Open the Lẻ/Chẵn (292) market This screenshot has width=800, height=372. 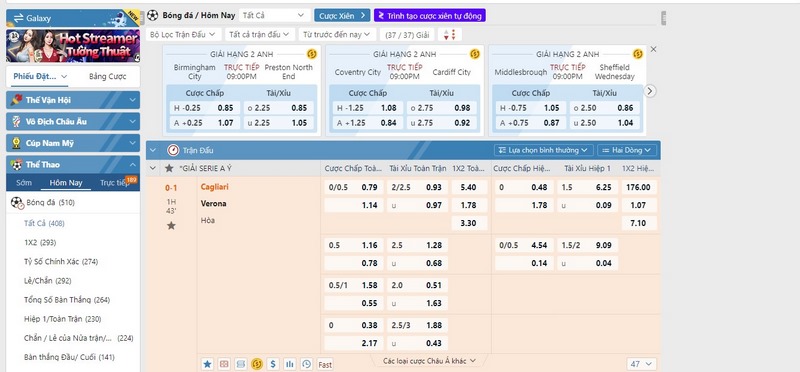[47, 281]
